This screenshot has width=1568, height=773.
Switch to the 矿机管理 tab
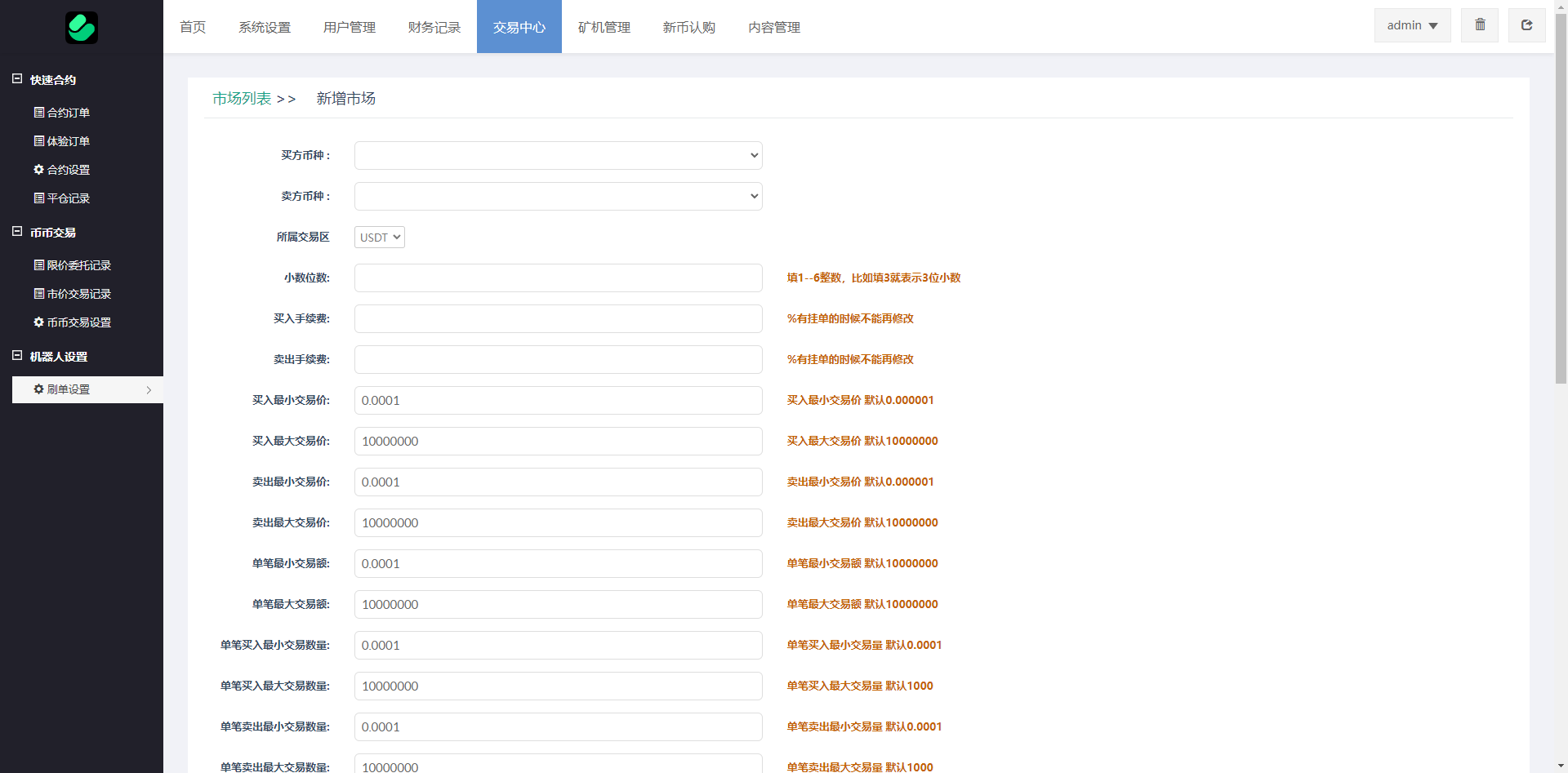[604, 27]
